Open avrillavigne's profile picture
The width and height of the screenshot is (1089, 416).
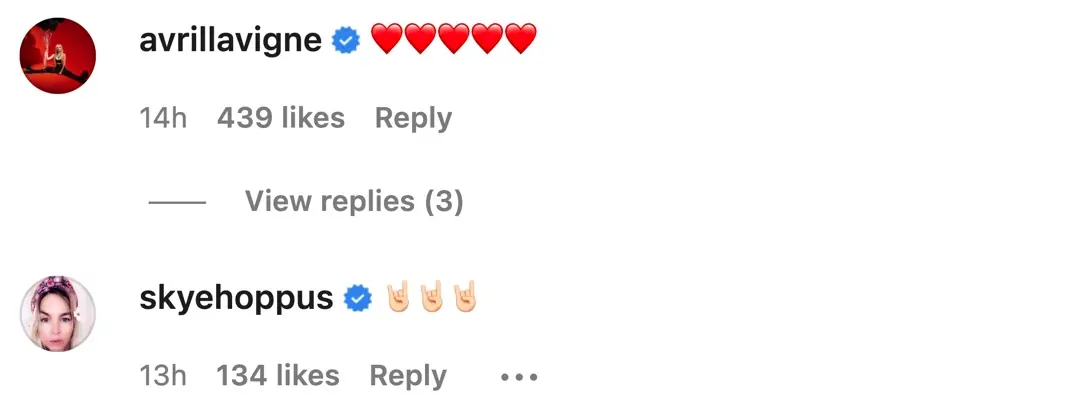[x=58, y=56]
